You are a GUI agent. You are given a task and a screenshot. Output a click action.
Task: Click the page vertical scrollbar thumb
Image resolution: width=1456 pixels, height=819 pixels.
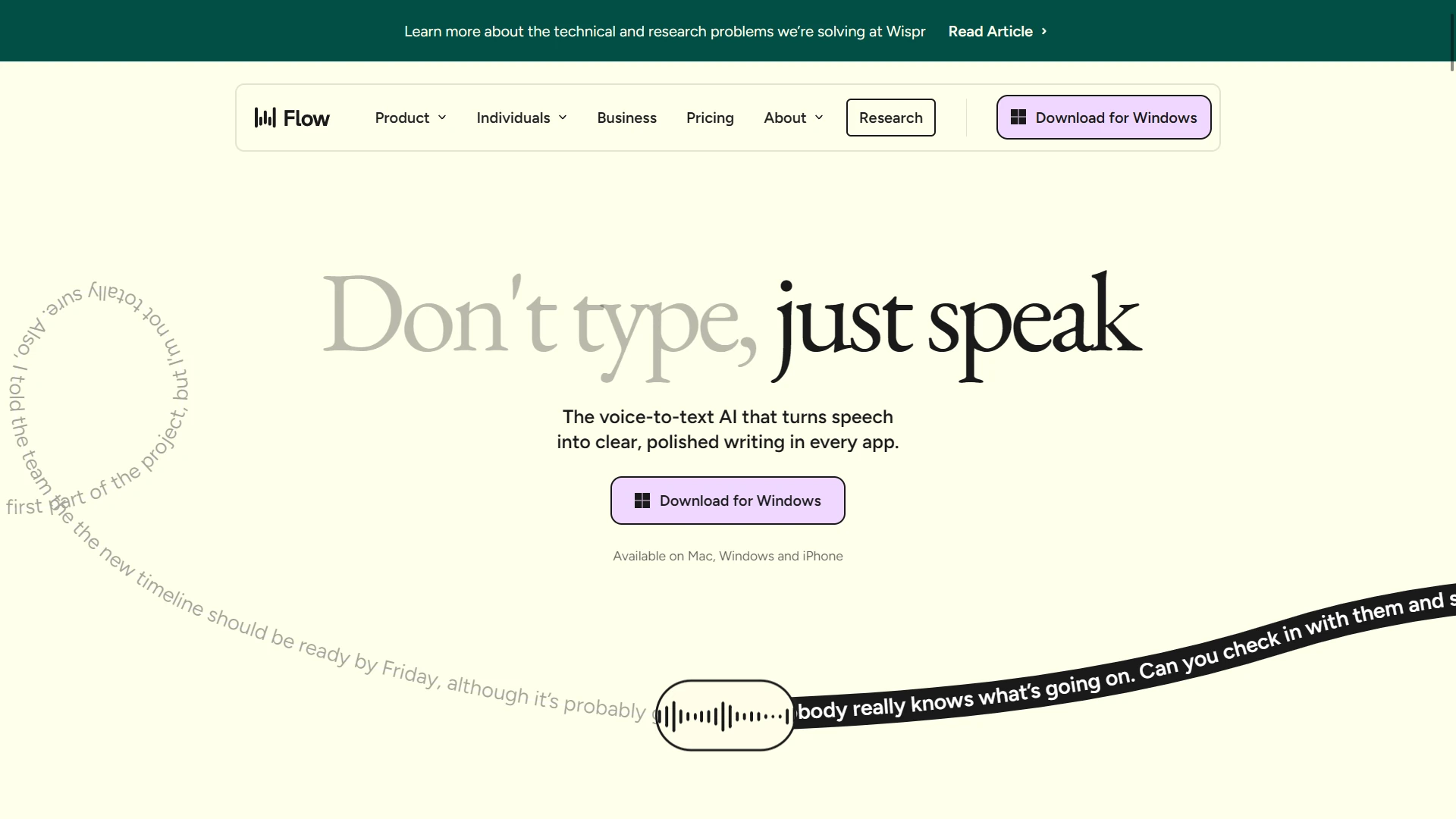pyautogui.click(x=1451, y=42)
